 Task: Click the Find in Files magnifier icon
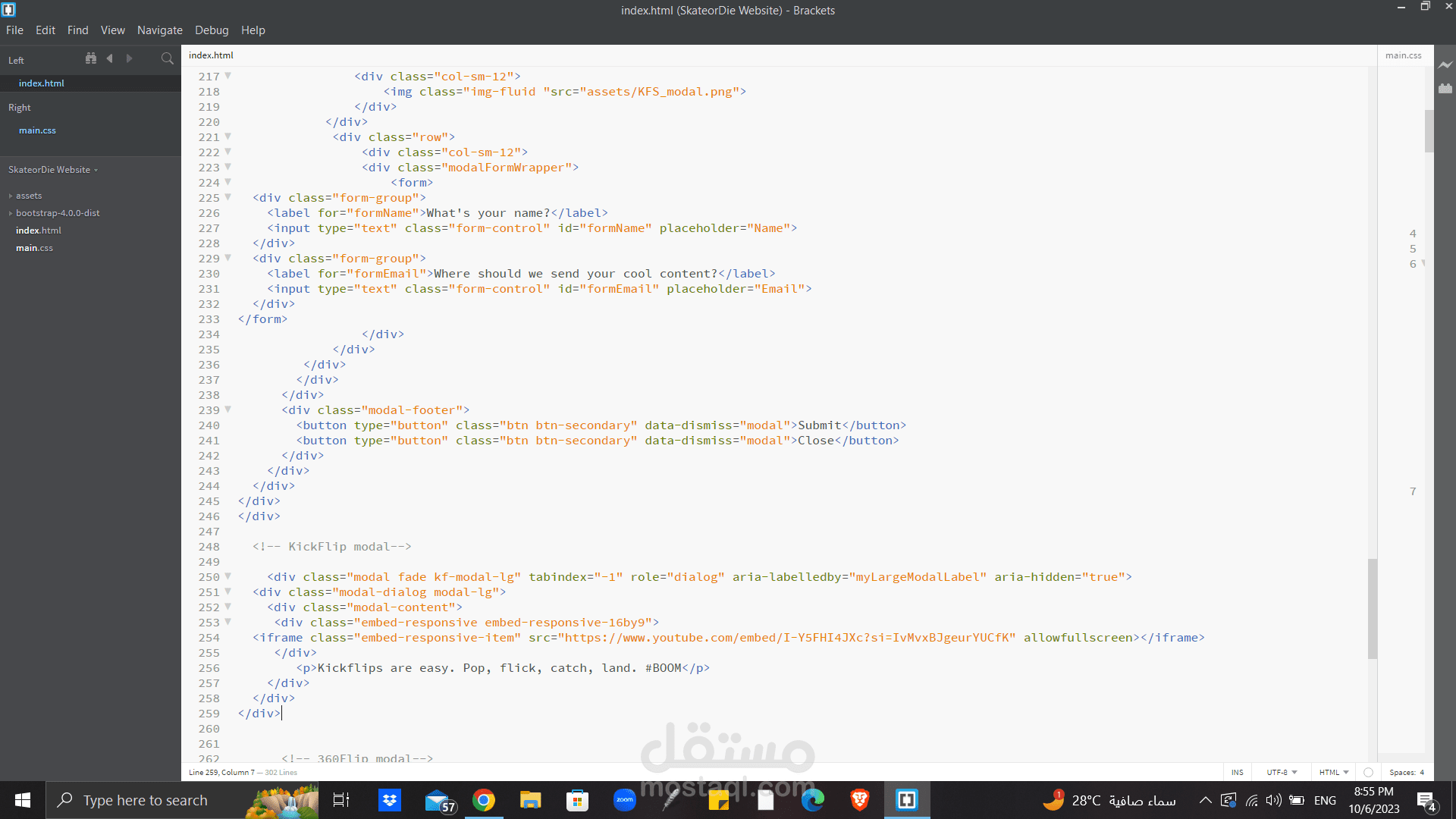click(x=168, y=58)
